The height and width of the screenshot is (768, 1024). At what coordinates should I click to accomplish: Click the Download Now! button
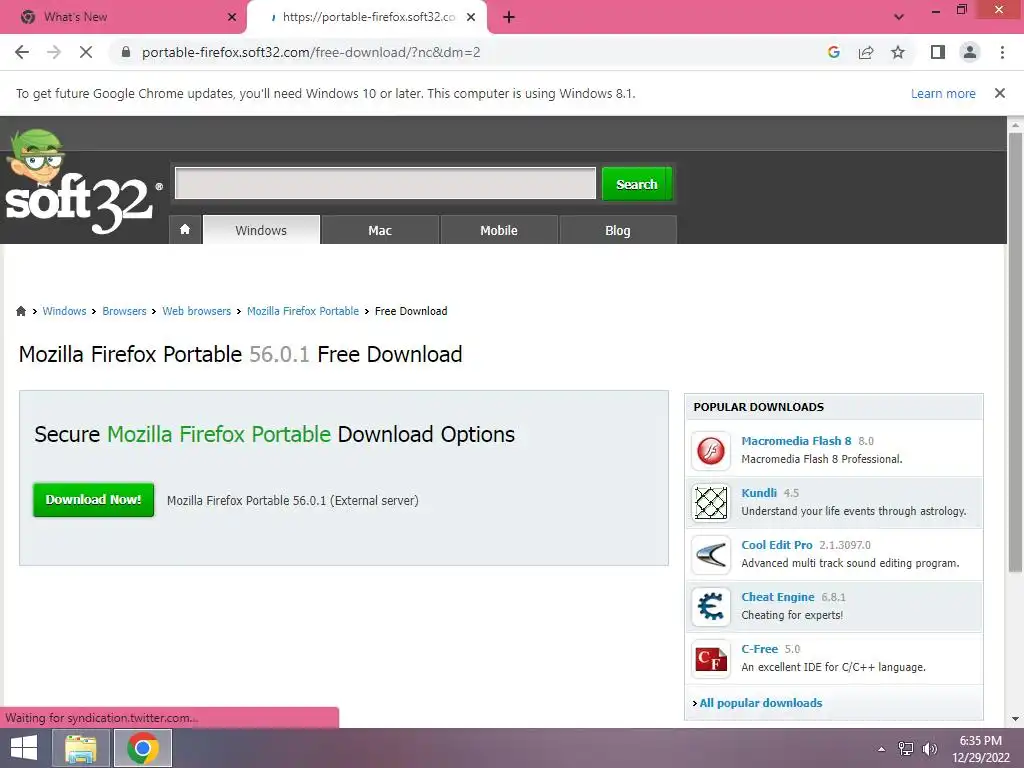click(x=93, y=500)
